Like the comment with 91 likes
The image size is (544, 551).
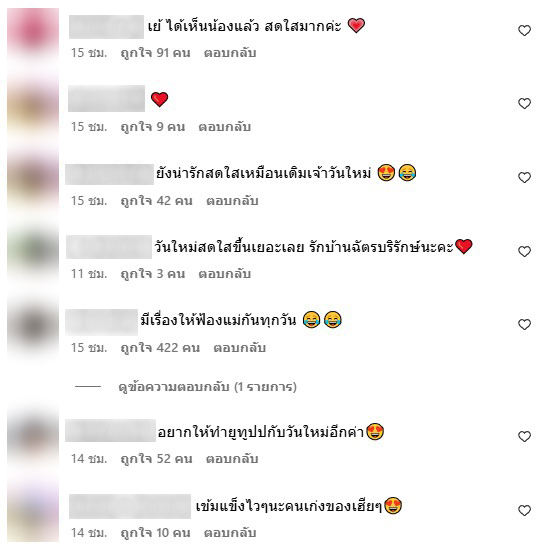tap(524, 31)
